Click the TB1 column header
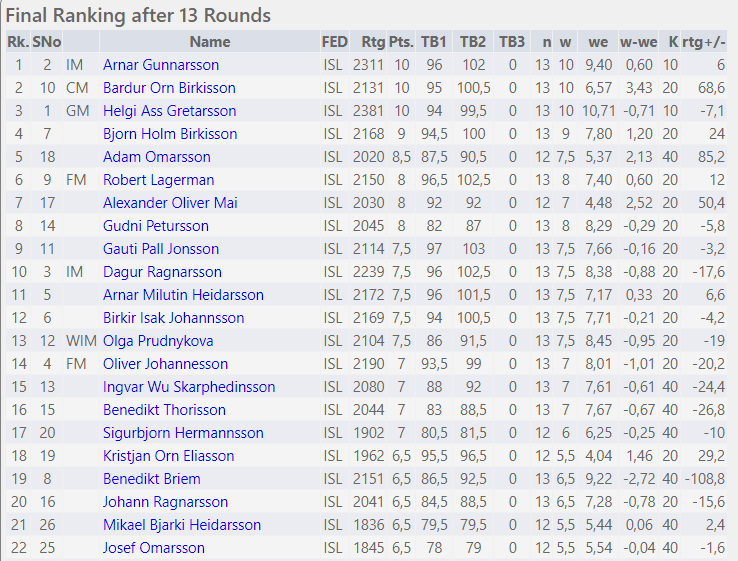The width and height of the screenshot is (738, 561). click(434, 42)
